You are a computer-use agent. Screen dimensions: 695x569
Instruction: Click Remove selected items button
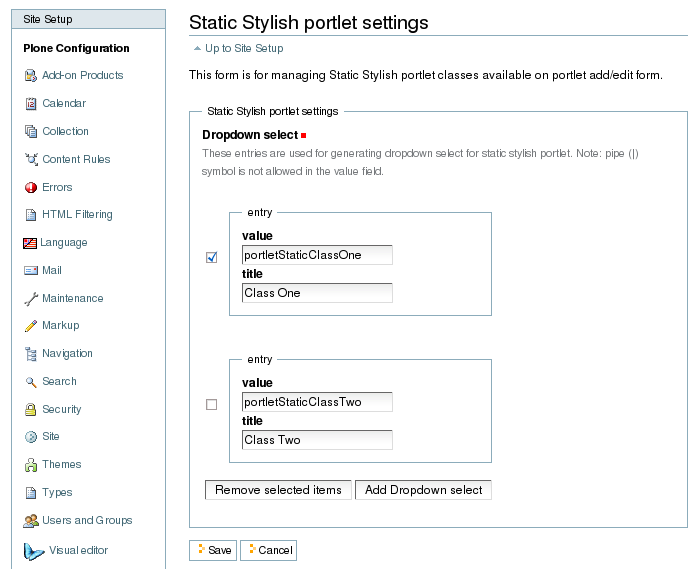tap(278, 490)
